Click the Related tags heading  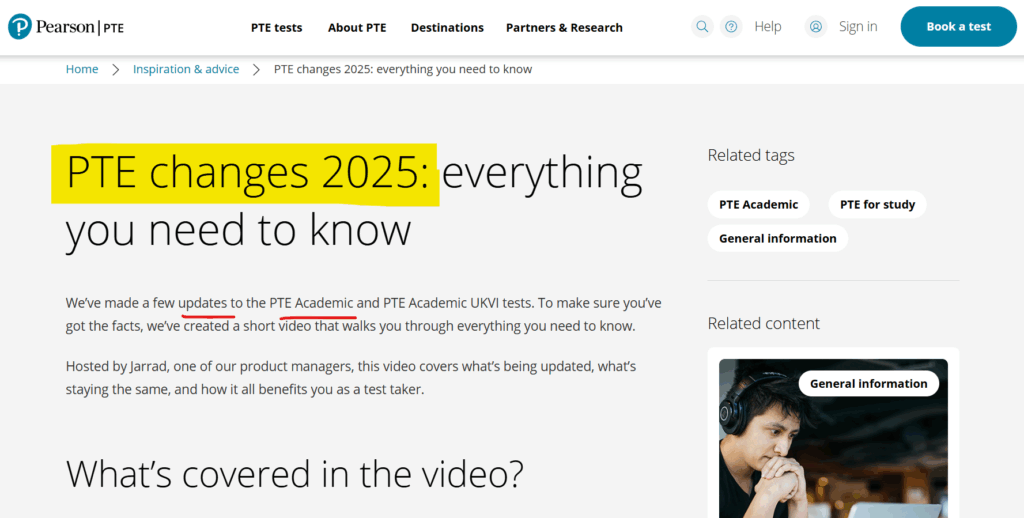(x=751, y=155)
